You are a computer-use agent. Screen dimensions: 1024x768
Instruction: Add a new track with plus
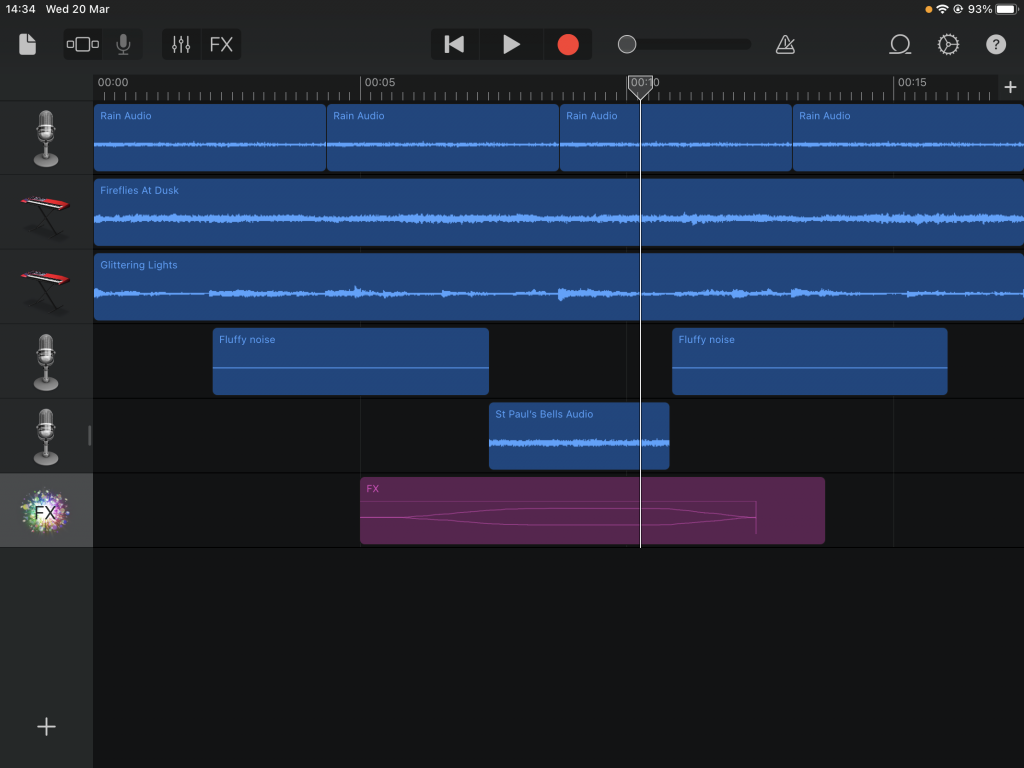pos(46,726)
